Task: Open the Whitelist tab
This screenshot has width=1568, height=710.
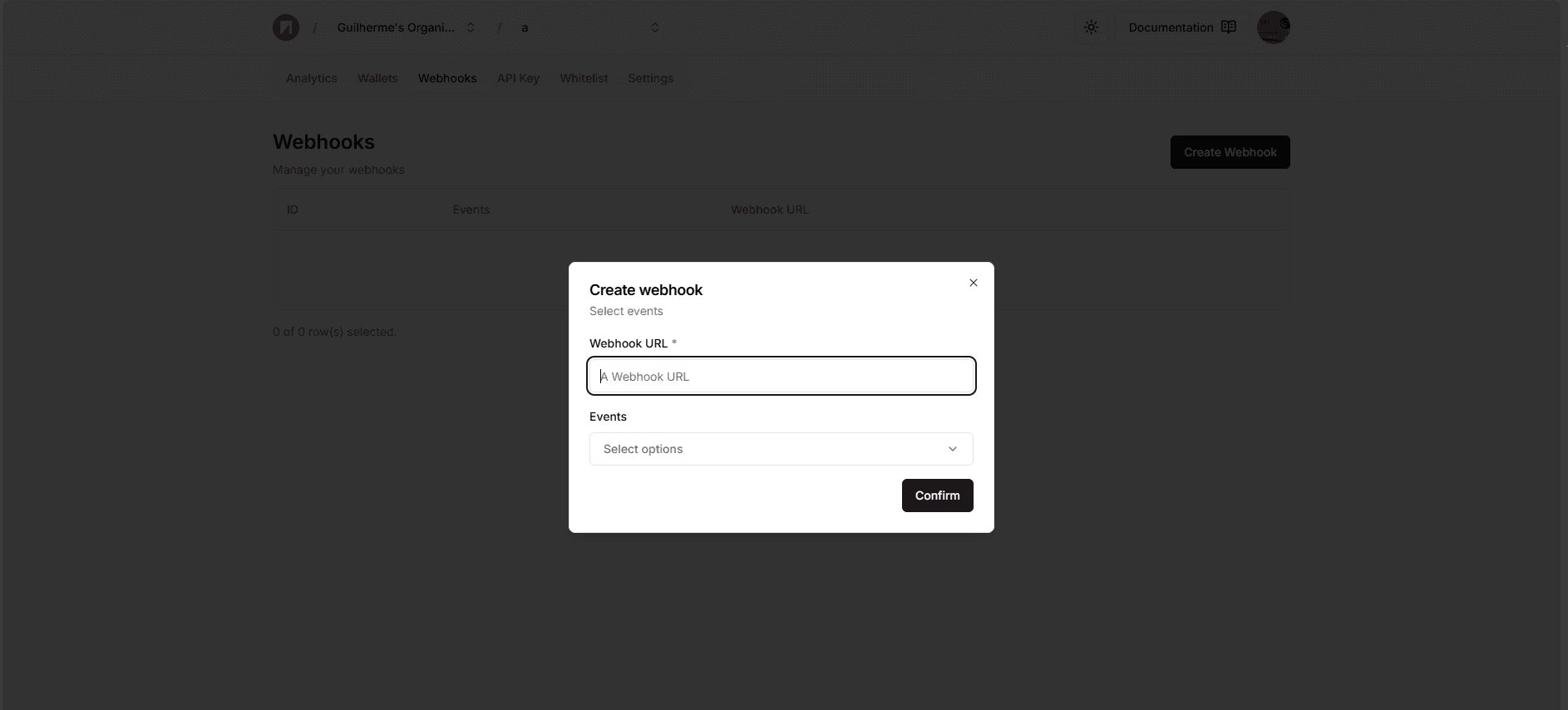Action: click(584, 78)
